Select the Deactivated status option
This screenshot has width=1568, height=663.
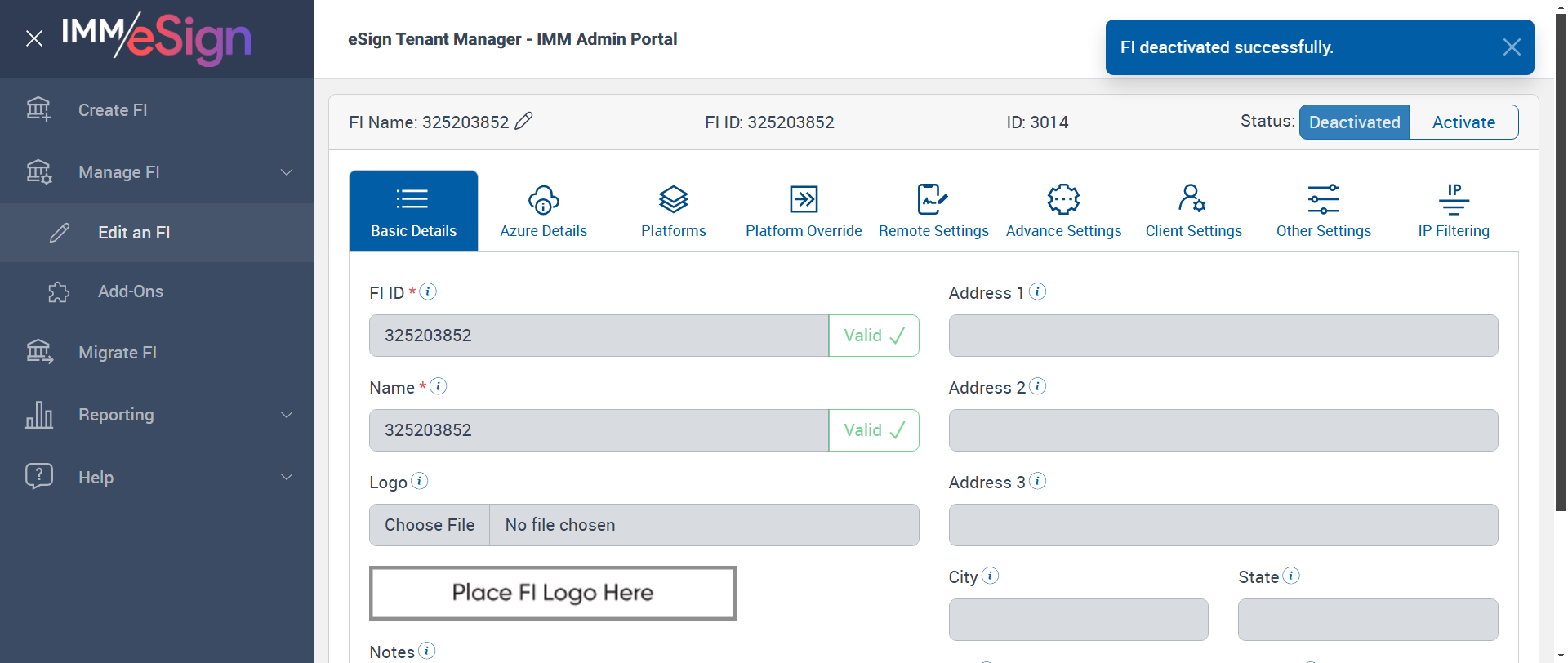point(1354,122)
